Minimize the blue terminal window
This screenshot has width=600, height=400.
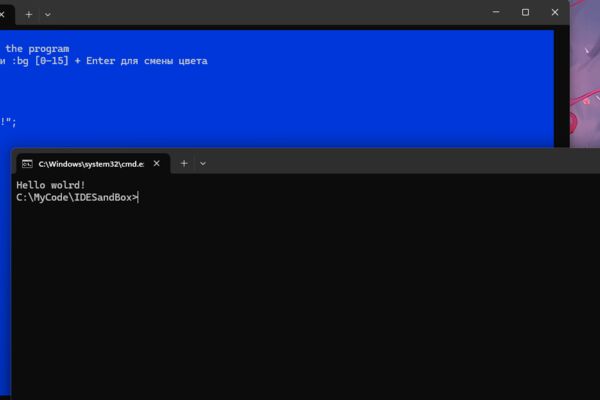click(496, 12)
